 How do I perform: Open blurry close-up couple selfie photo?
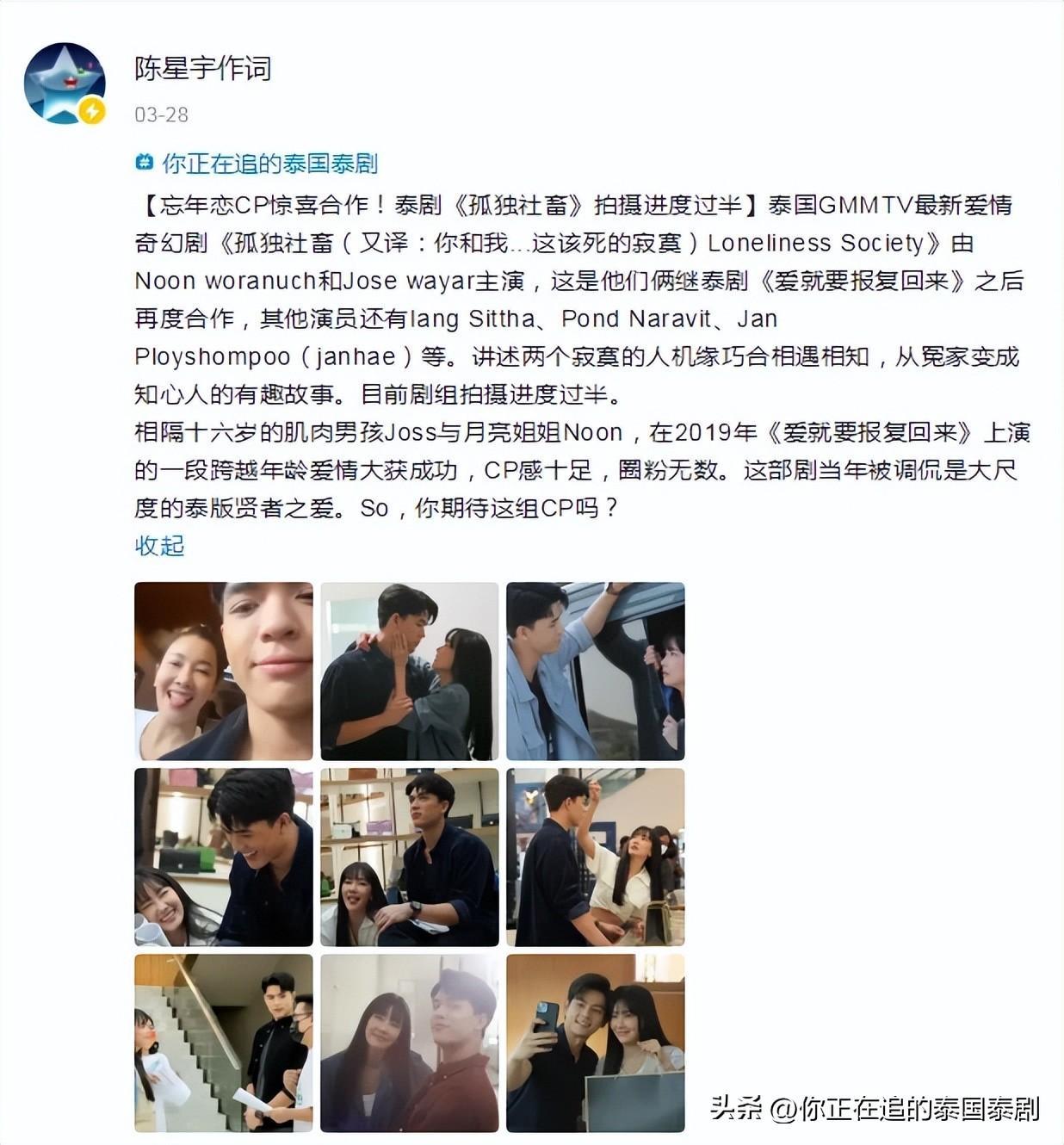pyautogui.click(x=410, y=1043)
